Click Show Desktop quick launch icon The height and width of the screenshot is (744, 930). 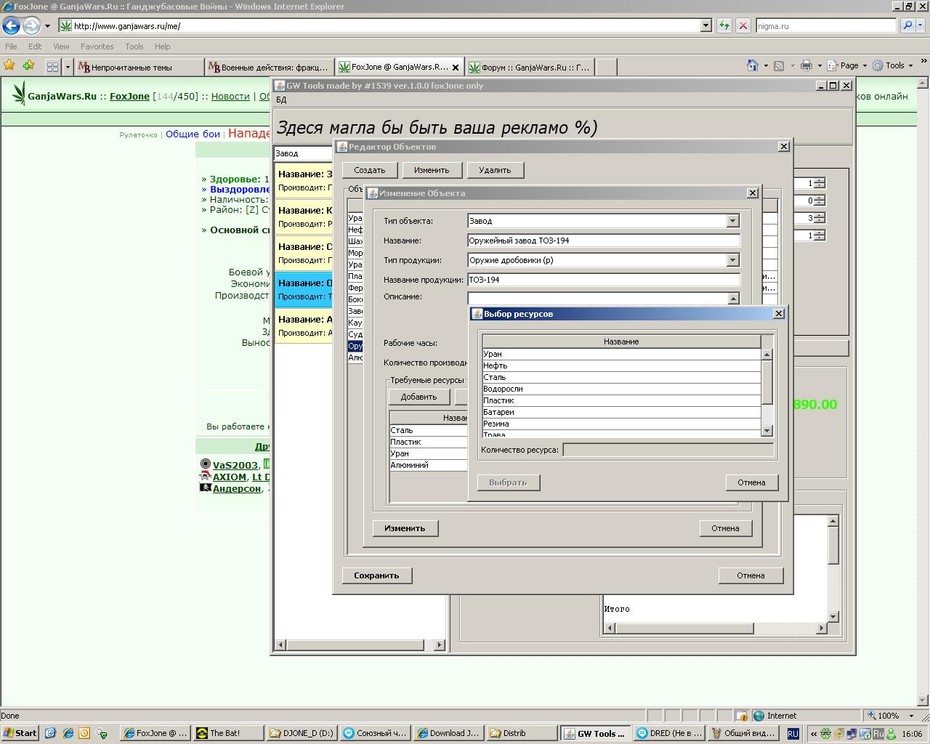pyautogui.click(x=50, y=733)
